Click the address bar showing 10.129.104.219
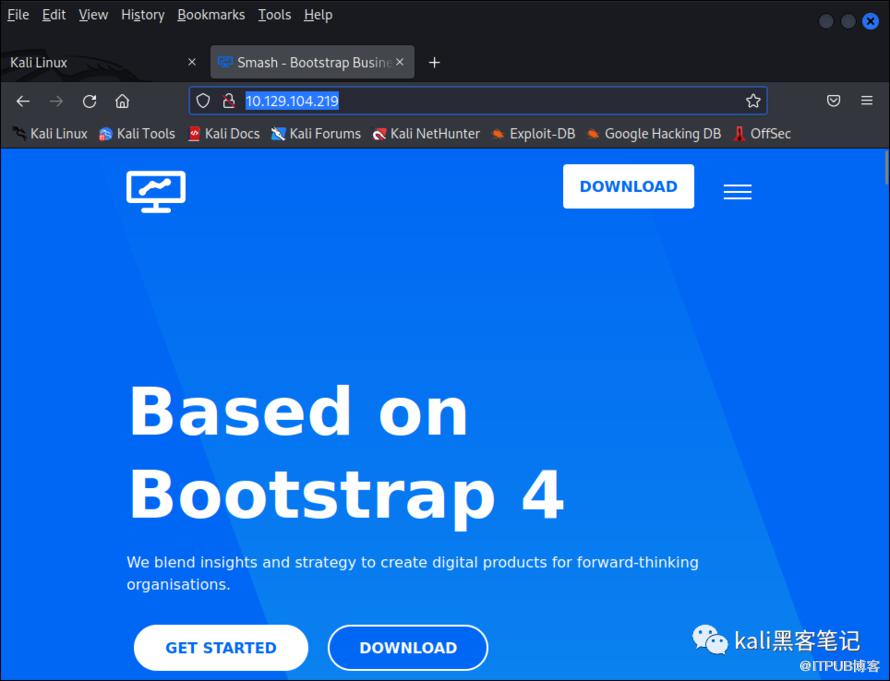890x681 pixels. click(480, 101)
